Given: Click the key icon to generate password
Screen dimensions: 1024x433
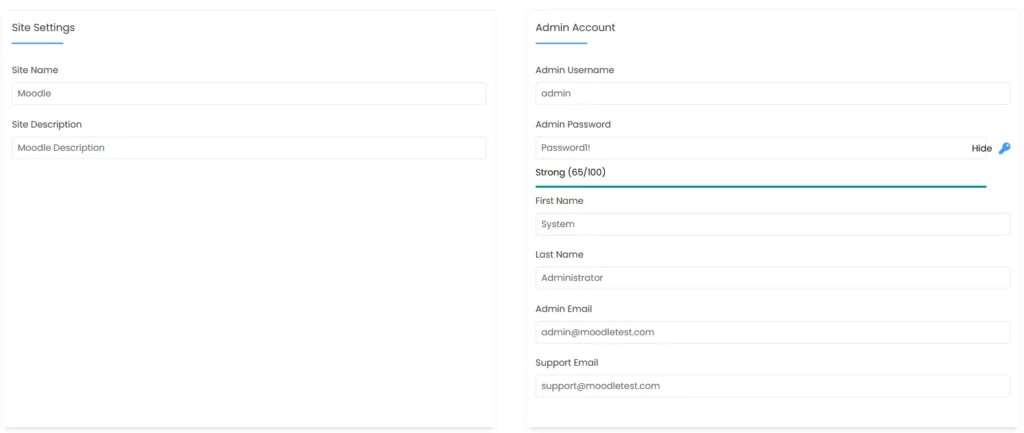Looking at the screenshot, I should click(1004, 148).
